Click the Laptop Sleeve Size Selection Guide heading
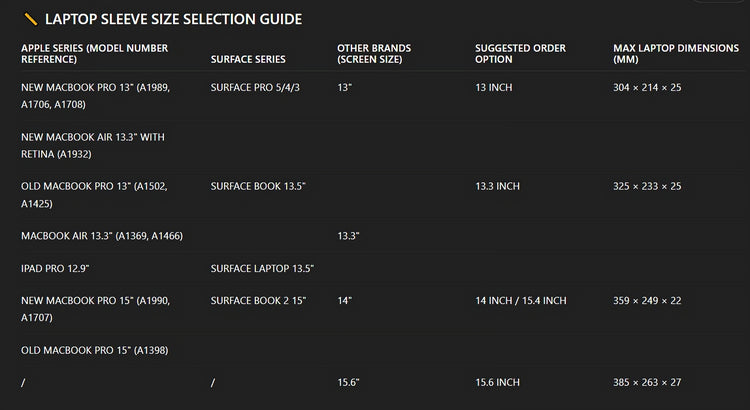This screenshot has height=410, width=750. [173, 19]
